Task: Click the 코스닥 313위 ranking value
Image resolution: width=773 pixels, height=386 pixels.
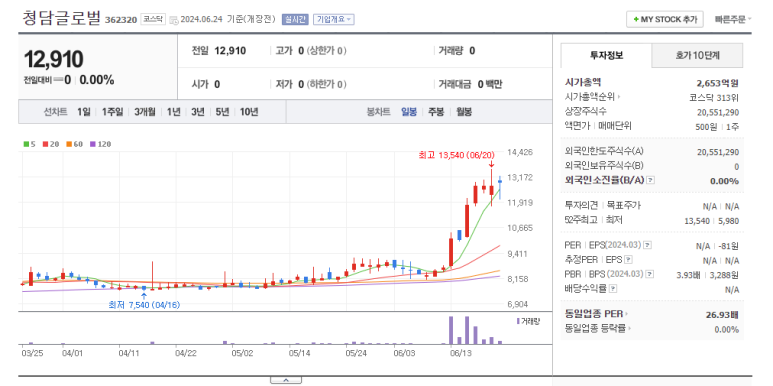Action: pyautogui.click(x=714, y=98)
